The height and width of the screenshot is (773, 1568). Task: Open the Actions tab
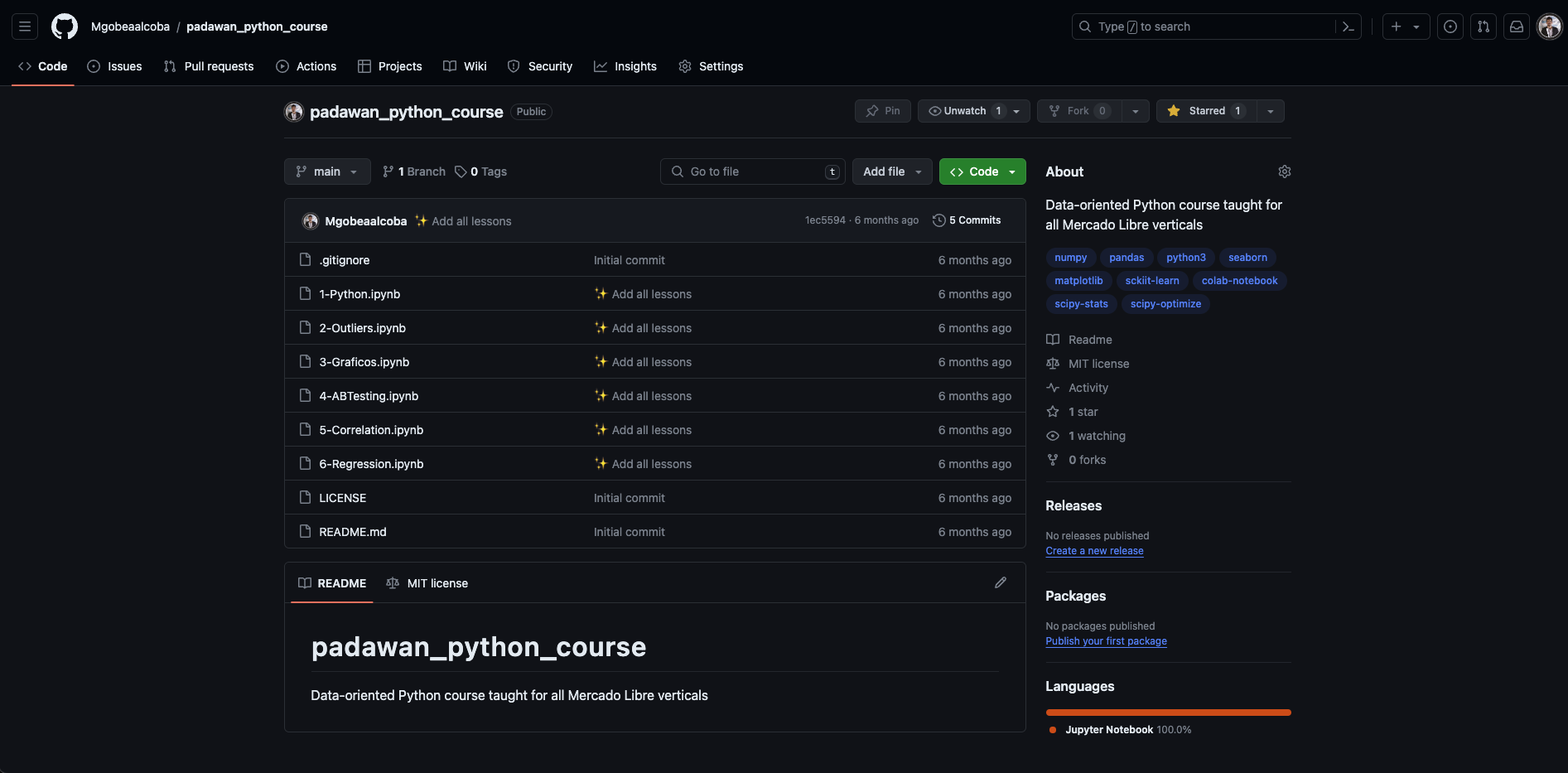[x=306, y=66]
